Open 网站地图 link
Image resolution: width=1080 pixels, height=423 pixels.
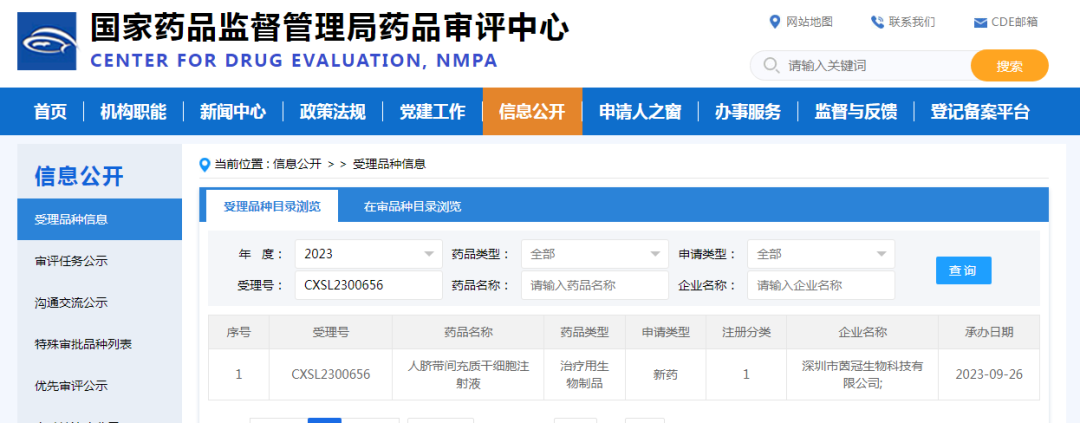point(810,22)
